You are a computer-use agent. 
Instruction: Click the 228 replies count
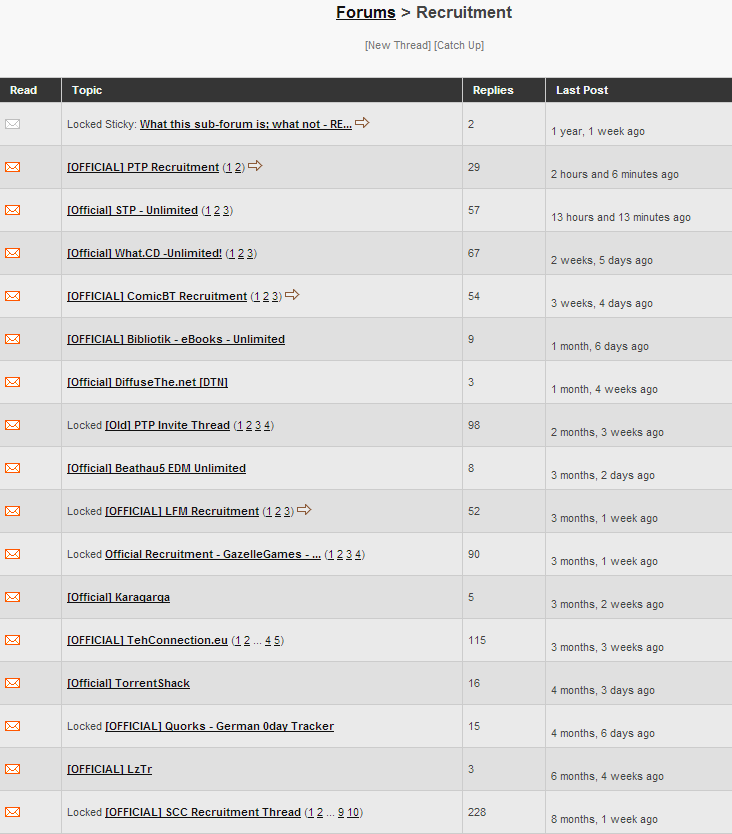click(477, 812)
